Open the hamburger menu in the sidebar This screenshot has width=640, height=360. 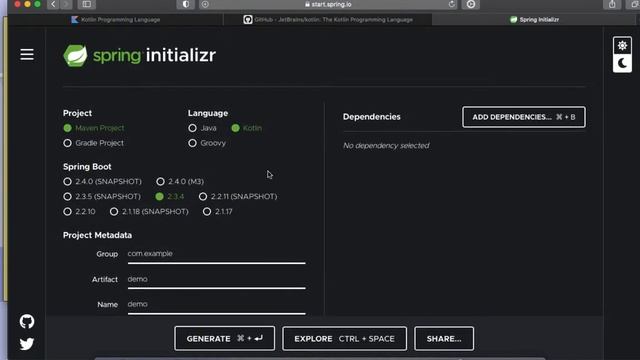pyautogui.click(x=27, y=54)
